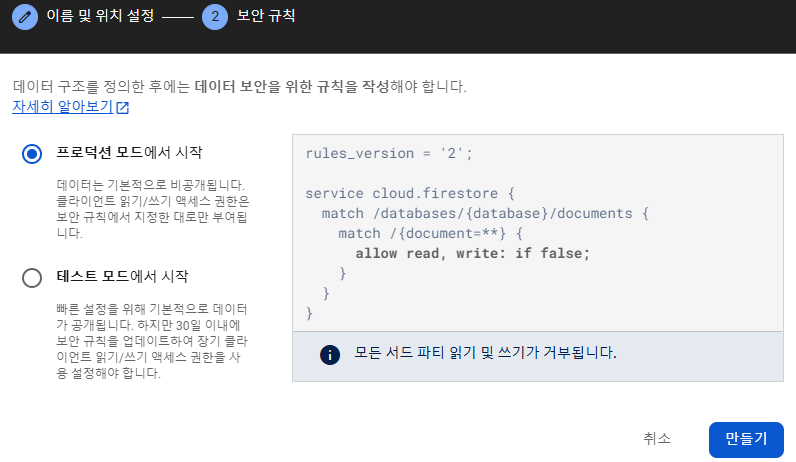The height and width of the screenshot is (462, 796).
Task: Click the step 2 circle icon
Action: coord(215,17)
